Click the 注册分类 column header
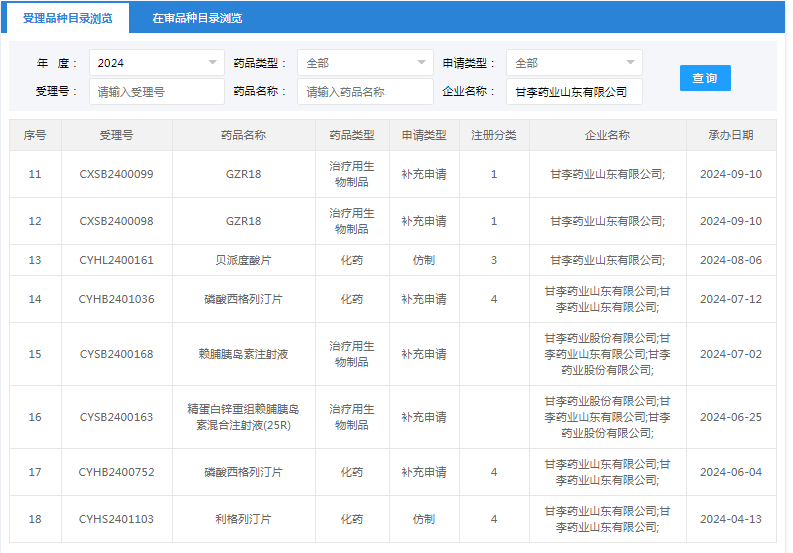This screenshot has height=553, width=793. tap(494, 135)
